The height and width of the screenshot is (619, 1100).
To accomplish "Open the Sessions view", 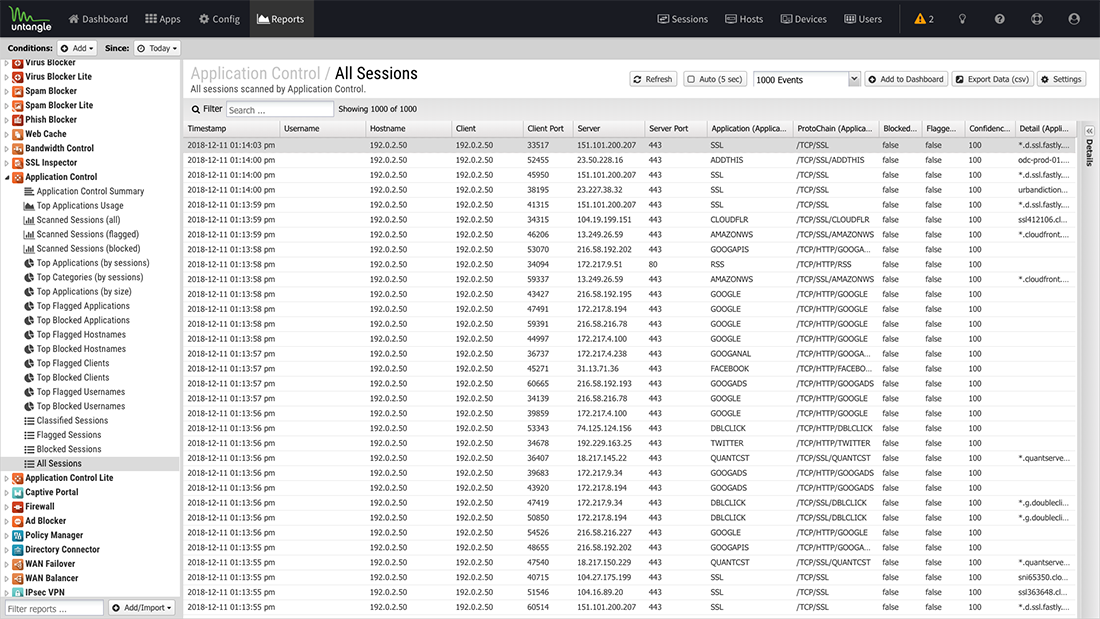I will point(683,19).
